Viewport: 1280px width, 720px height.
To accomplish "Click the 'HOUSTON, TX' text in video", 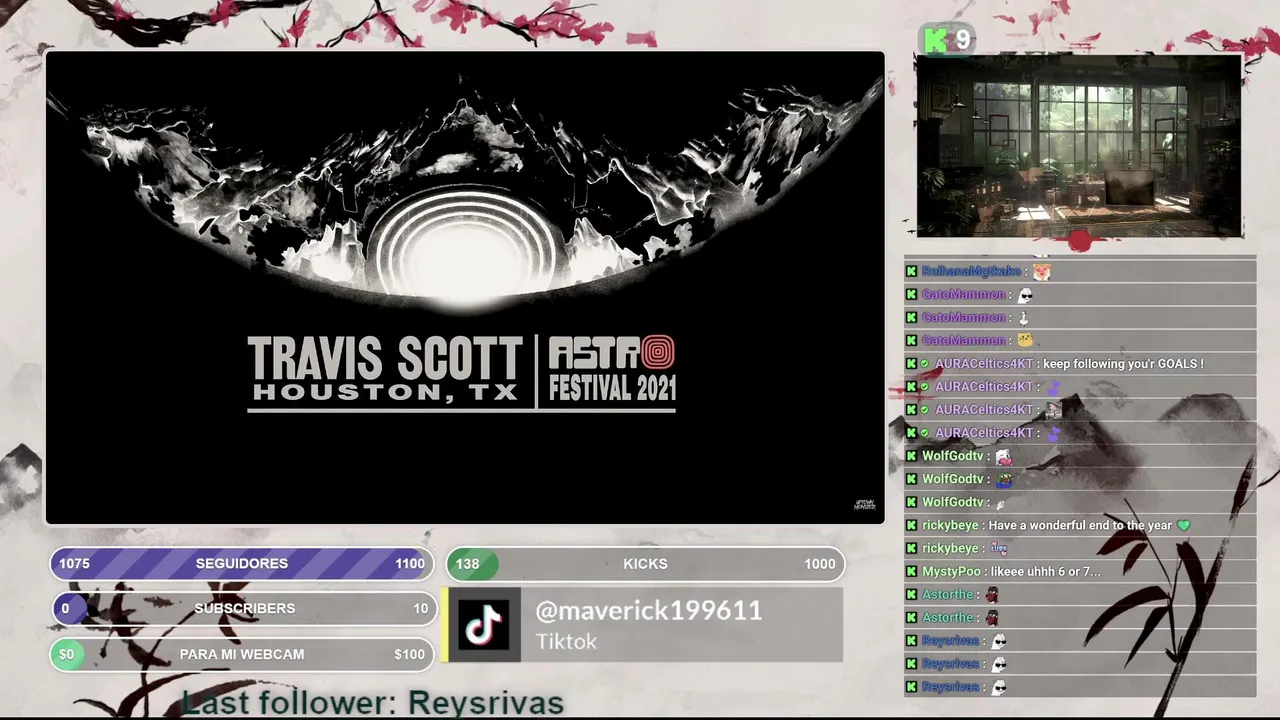I will (386, 393).
